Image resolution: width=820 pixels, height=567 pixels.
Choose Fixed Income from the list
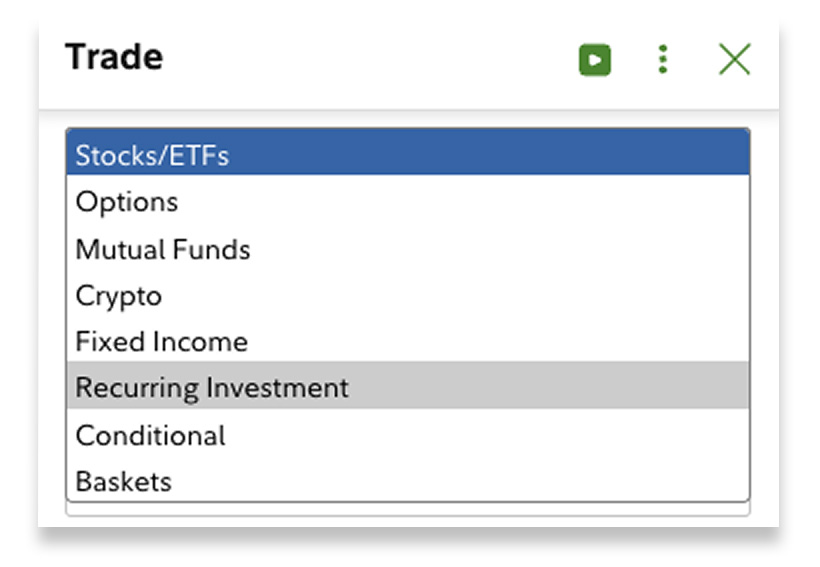pos(407,341)
